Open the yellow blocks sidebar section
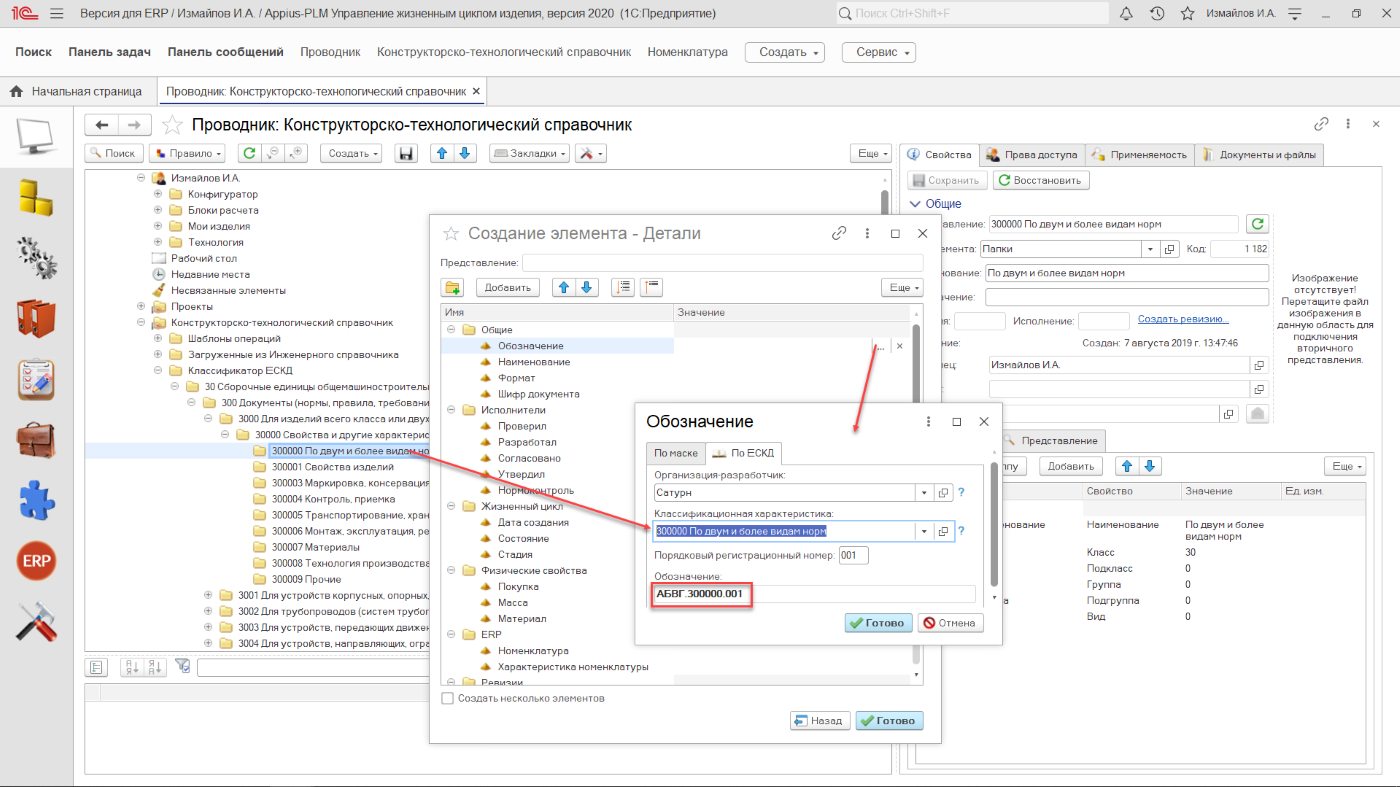The image size is (1400, 787). (x=37, y=196)
